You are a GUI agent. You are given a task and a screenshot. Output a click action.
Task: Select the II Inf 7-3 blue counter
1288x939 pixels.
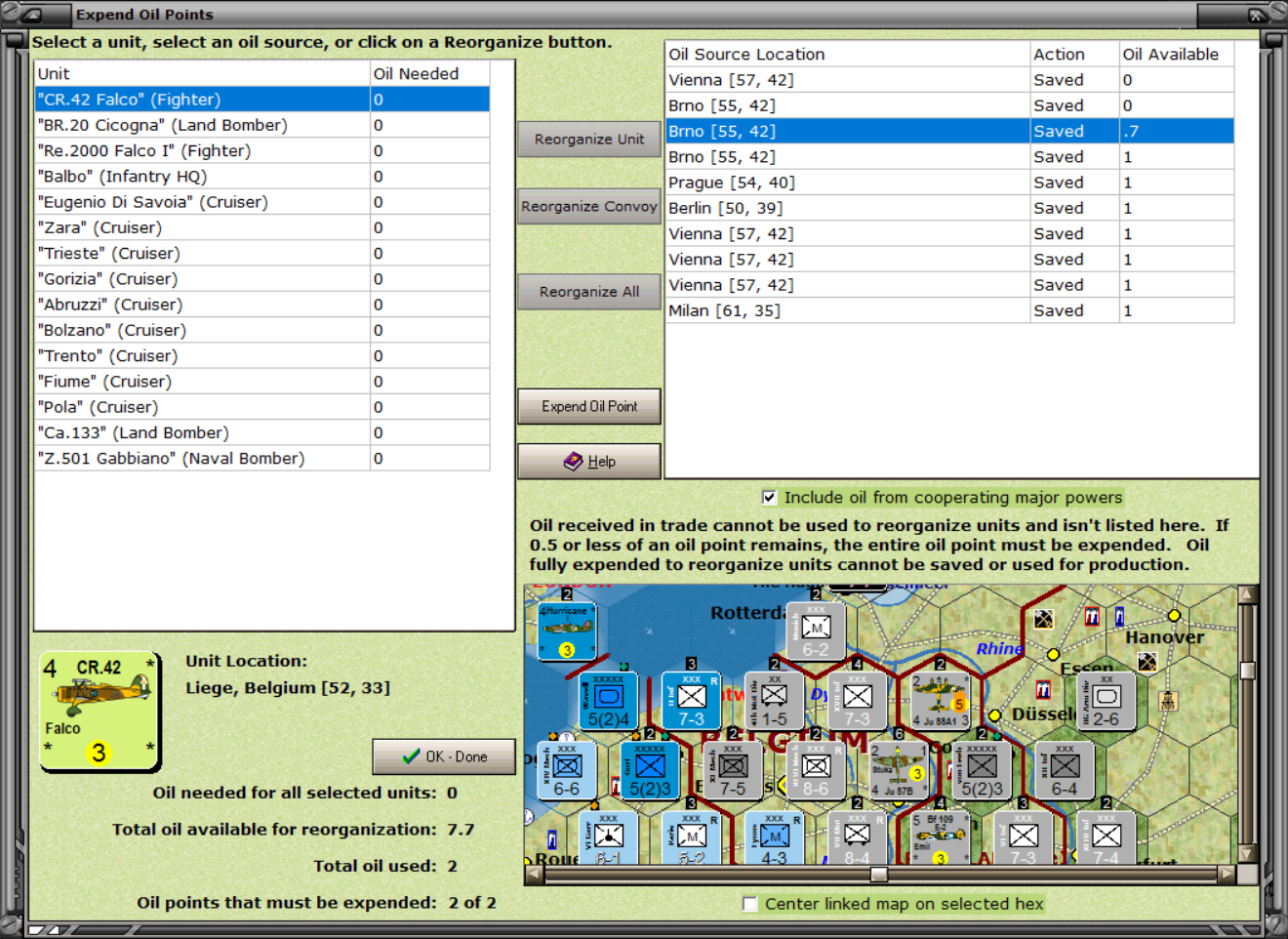691,701
